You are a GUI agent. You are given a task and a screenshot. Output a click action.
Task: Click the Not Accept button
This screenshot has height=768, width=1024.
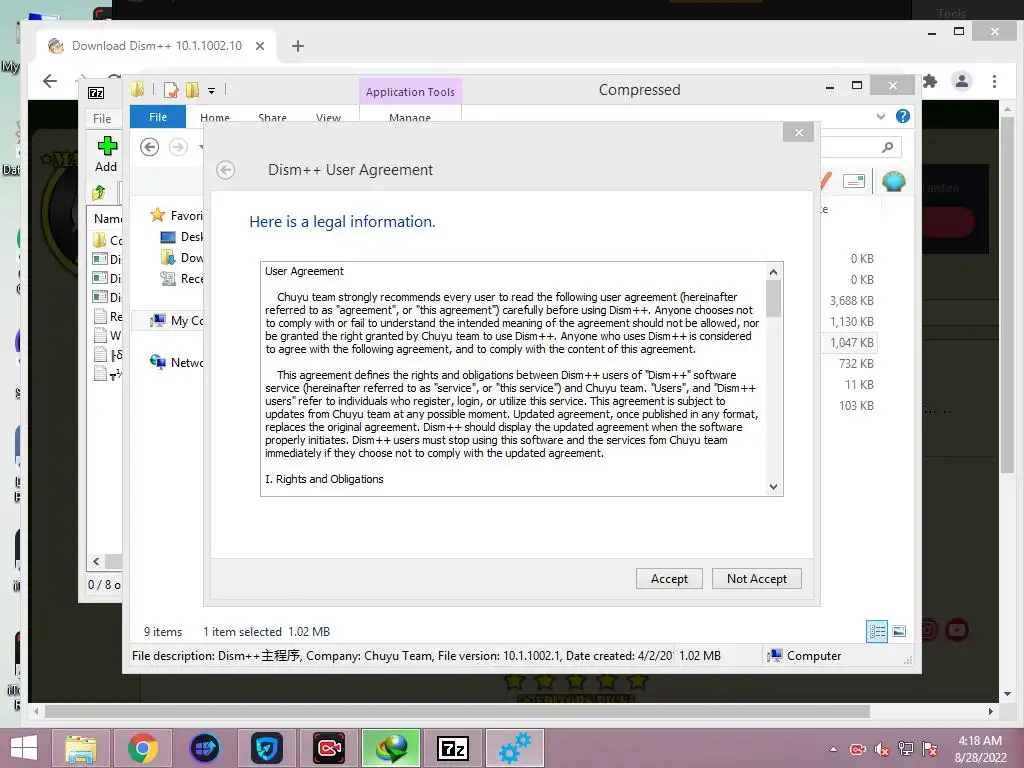(x=756, y=579)
